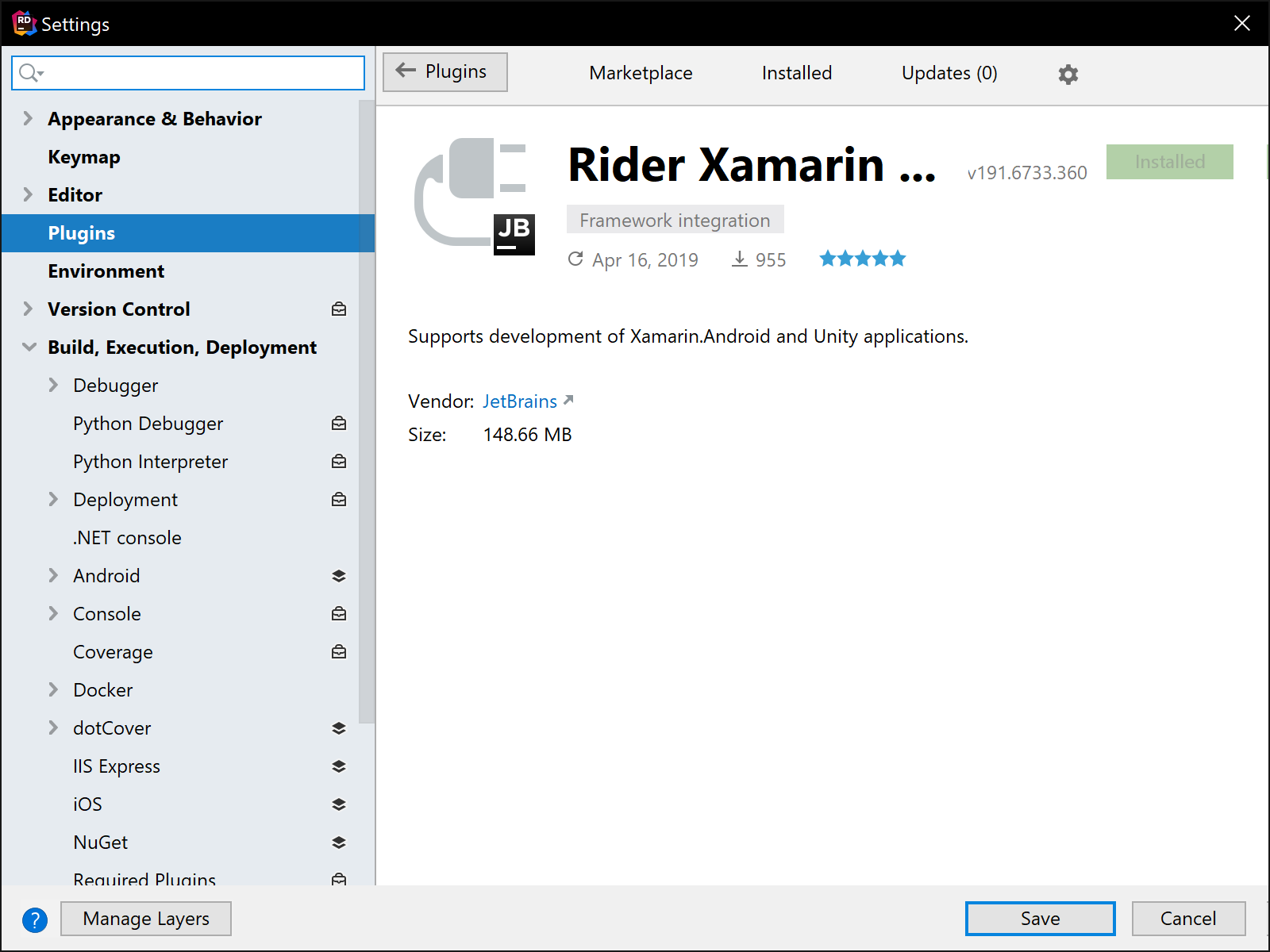Collapse Build, Execution, Deployment section
The height and width of the screenshot is (952, 1270).
click(29, 347)
